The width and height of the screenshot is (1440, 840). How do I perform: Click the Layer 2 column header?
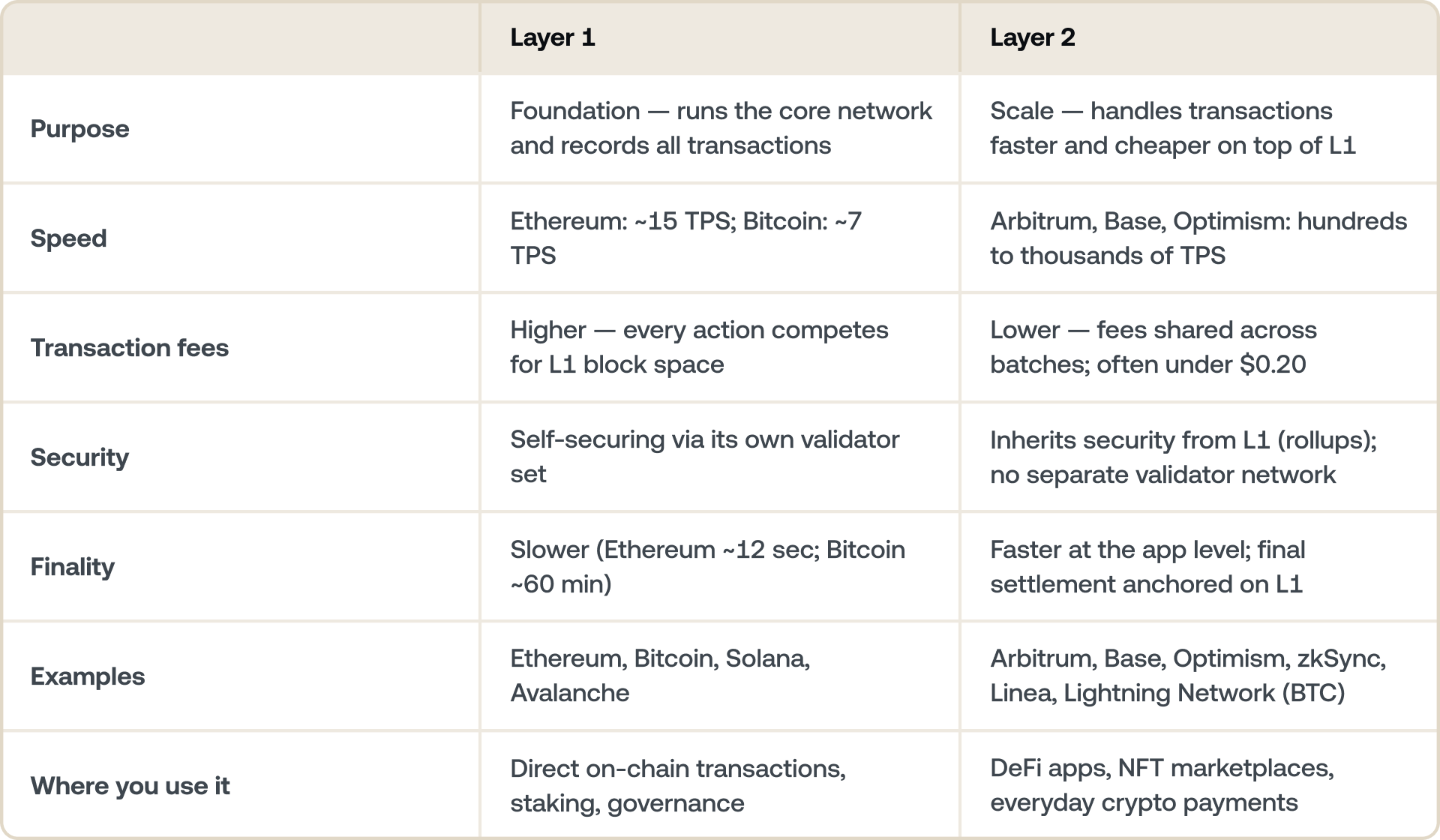pyautogui.click(x=1032, y=37)
